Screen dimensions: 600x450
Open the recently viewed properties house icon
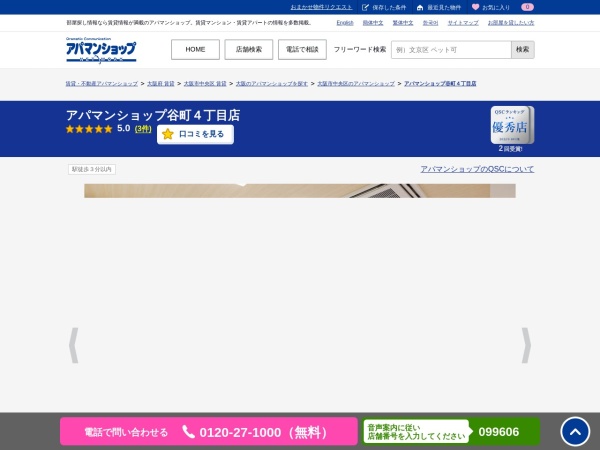(x=420, y=7)
